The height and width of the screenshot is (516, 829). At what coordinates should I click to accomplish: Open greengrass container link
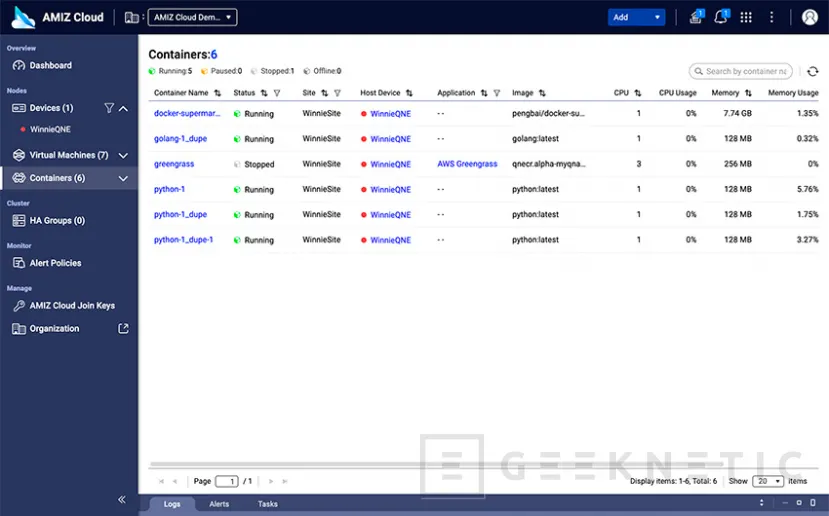point(174,164)
